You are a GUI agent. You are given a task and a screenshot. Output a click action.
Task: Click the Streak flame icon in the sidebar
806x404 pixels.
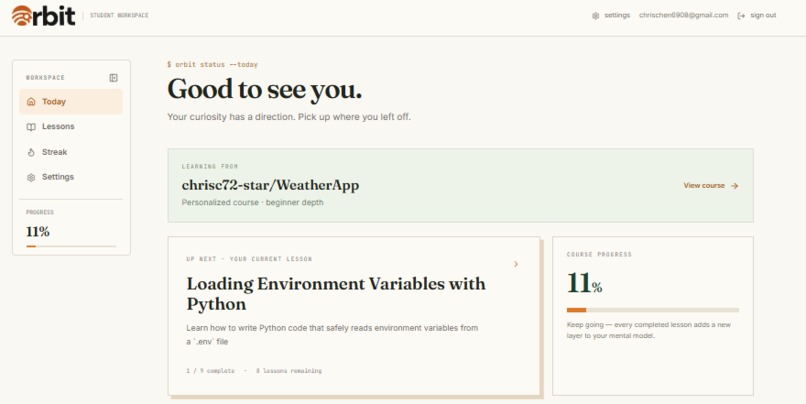click(31, 152)
